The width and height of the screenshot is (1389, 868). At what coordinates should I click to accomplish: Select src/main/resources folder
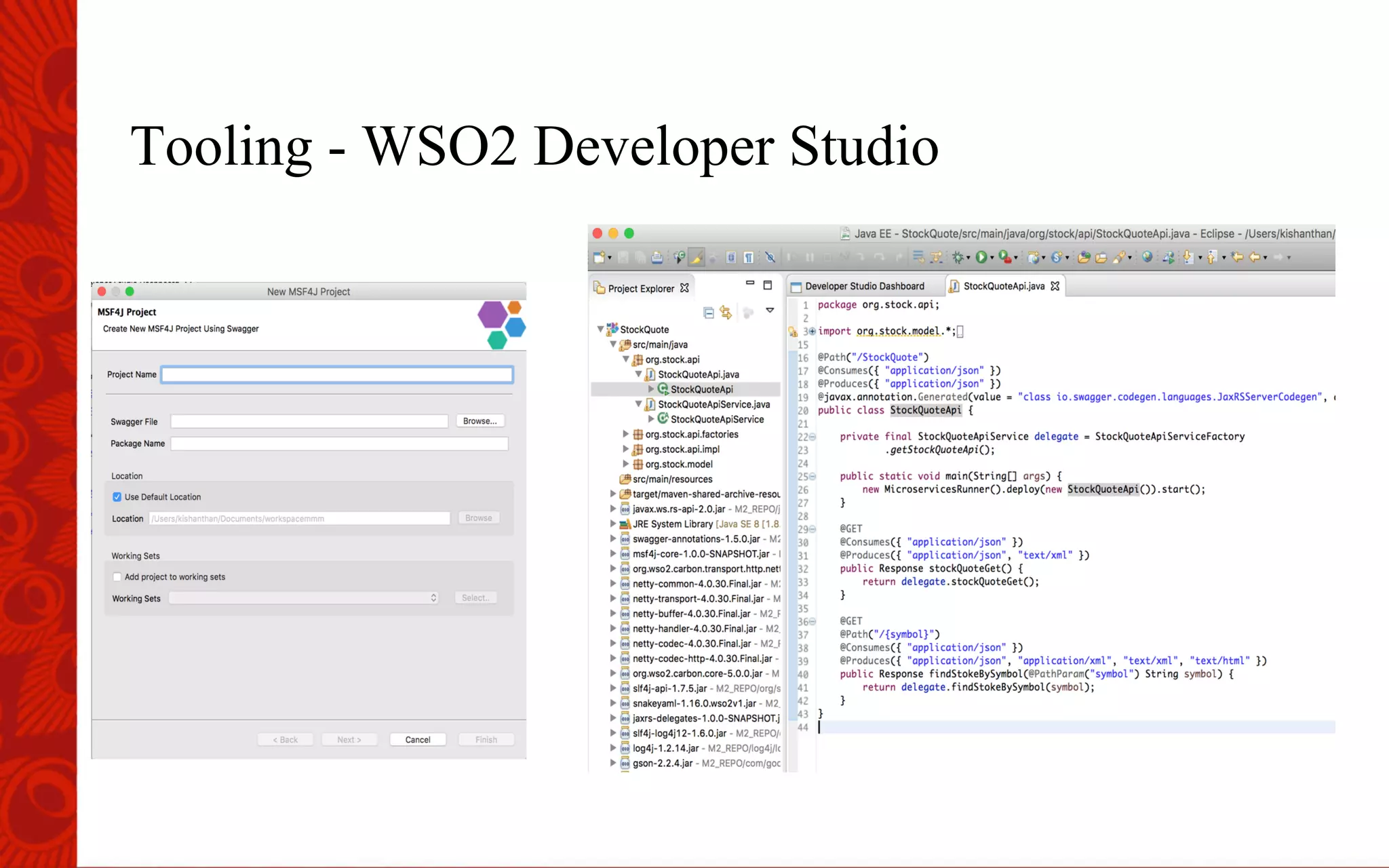672,479
